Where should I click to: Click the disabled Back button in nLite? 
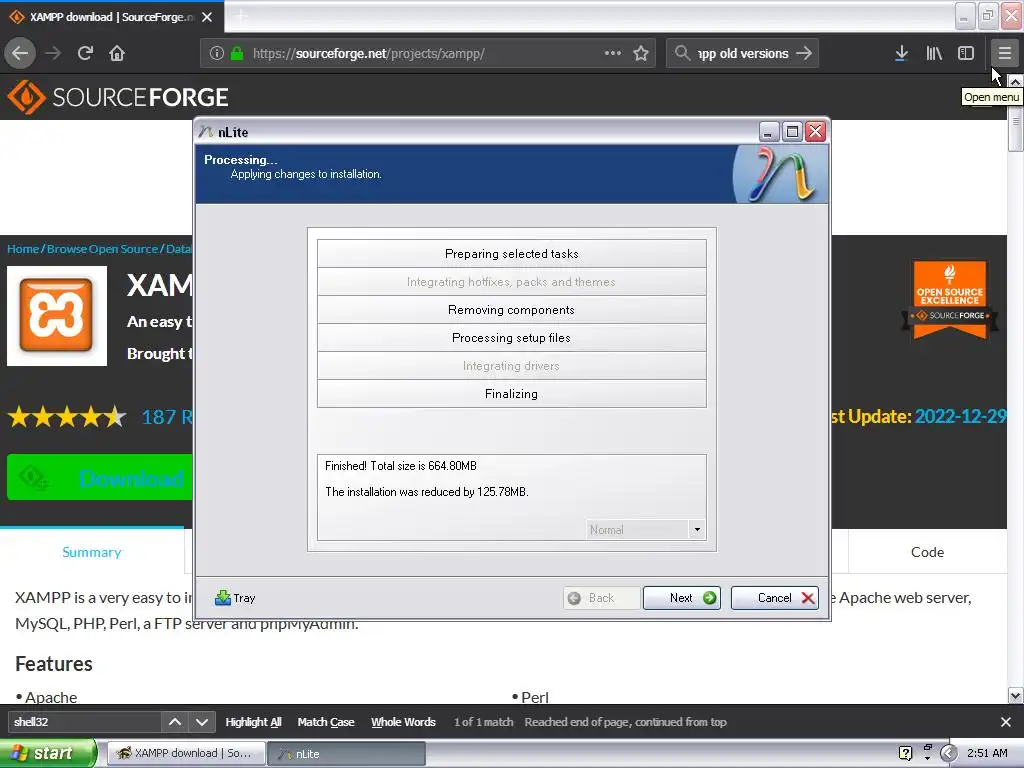pos(601,598)
